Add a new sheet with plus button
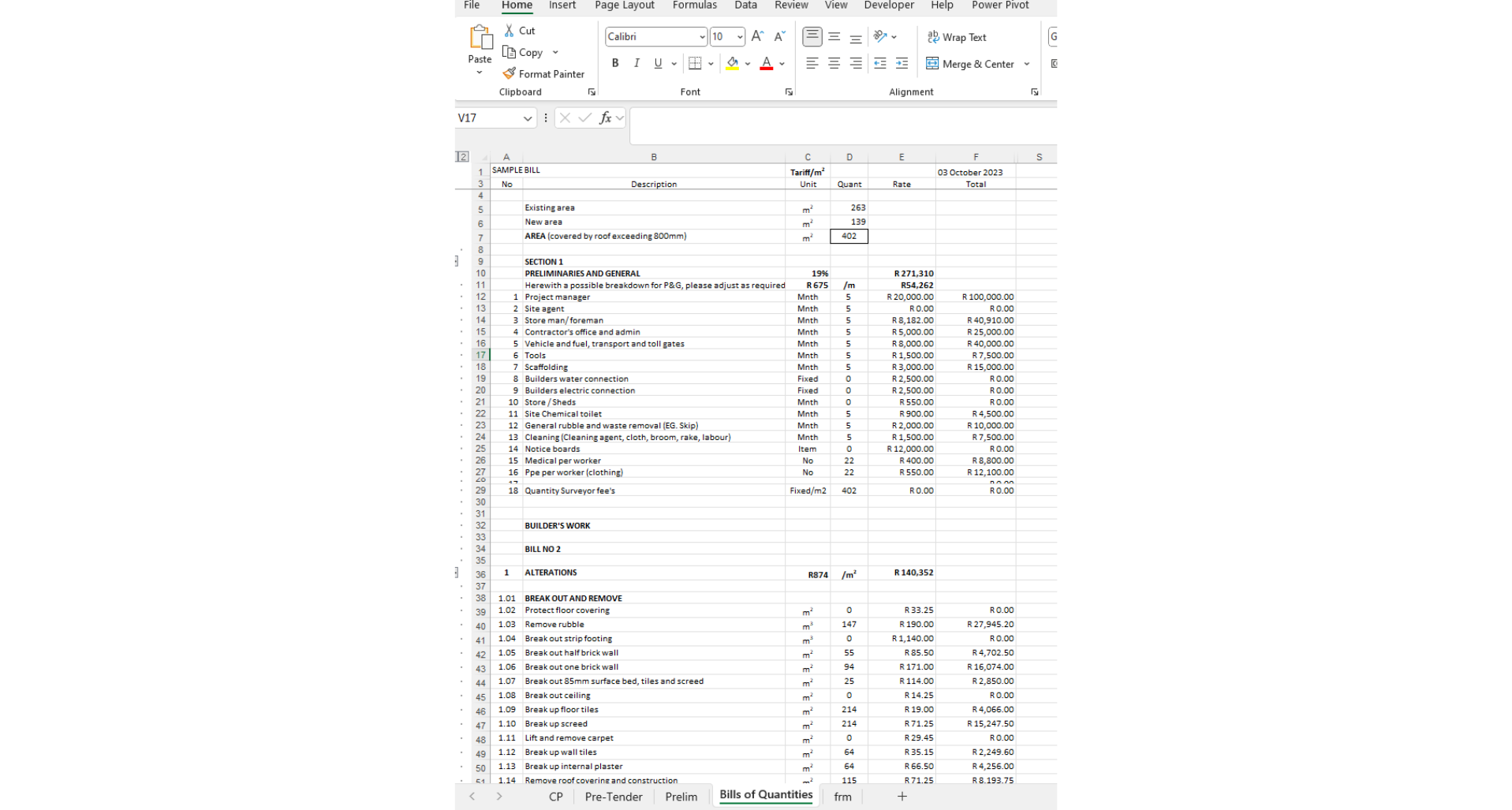This screenshot has height=810, width=1512. [x=902, y=797]
